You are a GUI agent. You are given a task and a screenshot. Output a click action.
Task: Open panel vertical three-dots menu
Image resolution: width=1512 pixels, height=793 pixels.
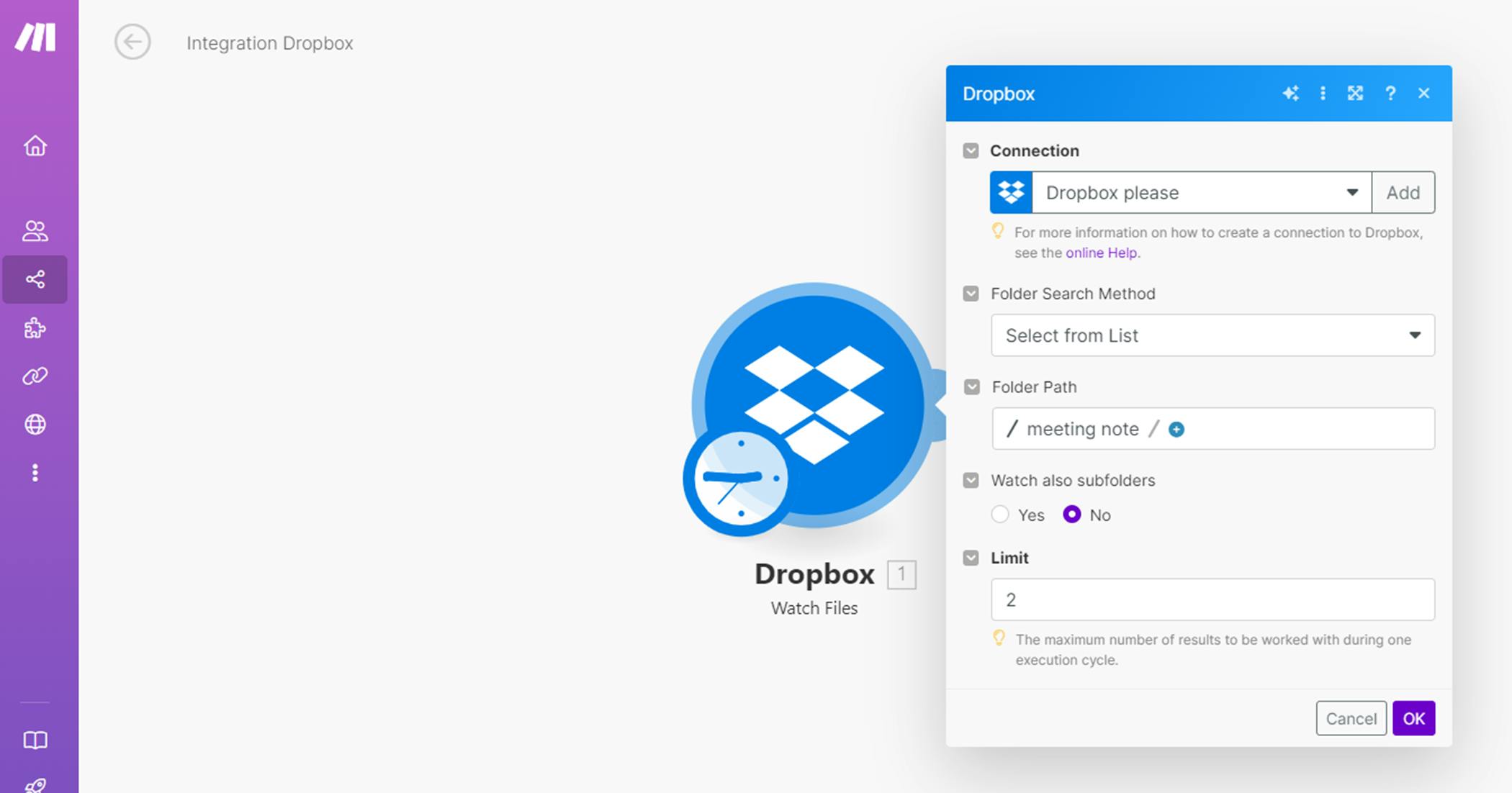1323,94
